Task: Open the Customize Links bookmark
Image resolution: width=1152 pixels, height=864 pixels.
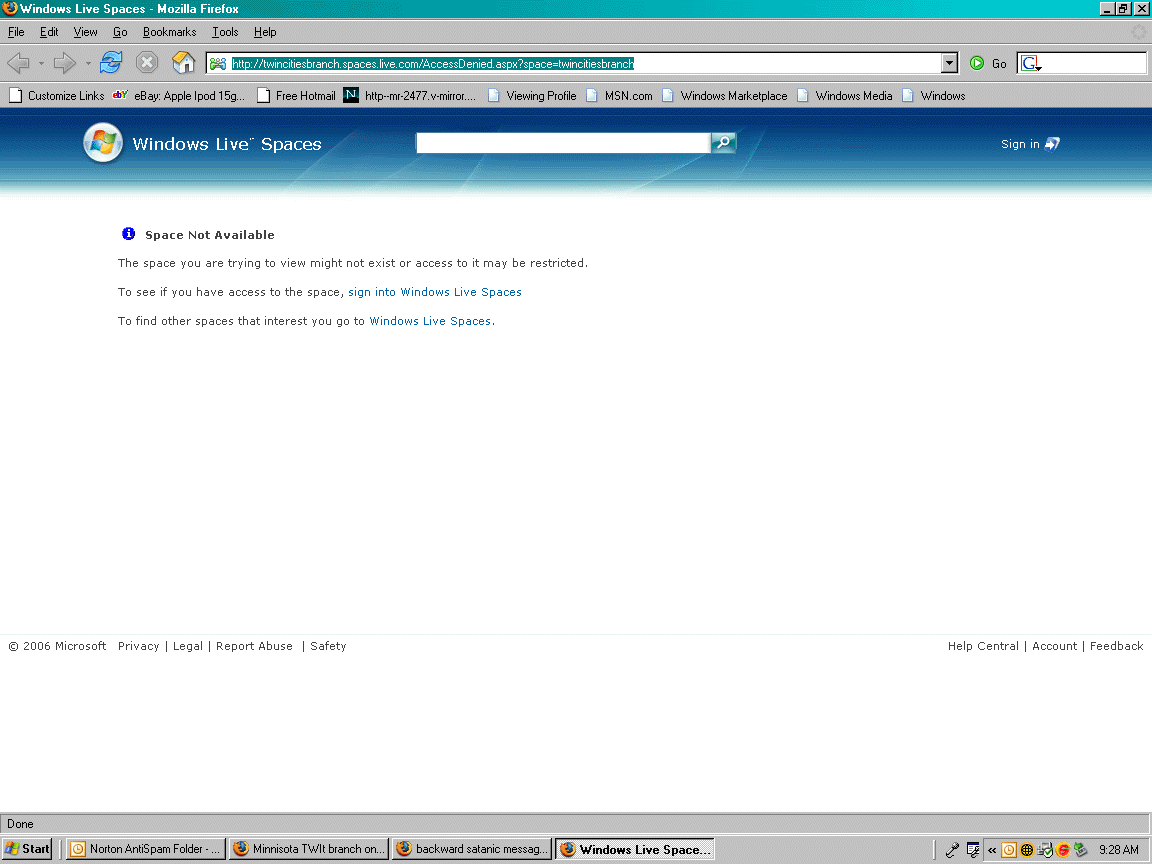Action: click(57, 96)
